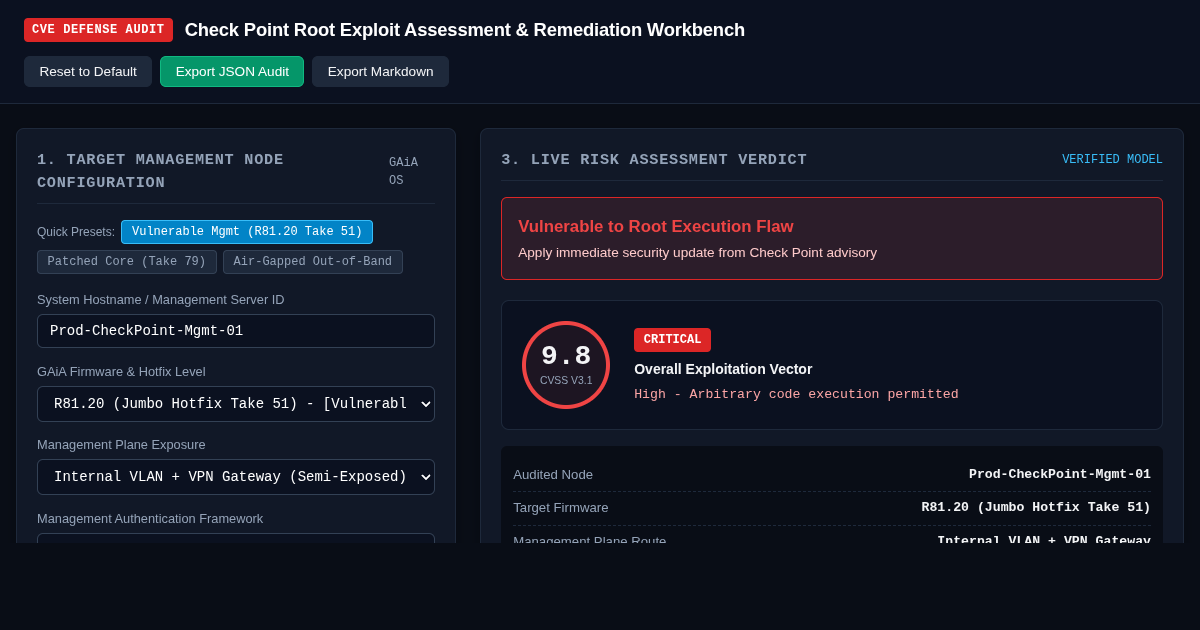The width and height of the screenshot is (1200, 630).
Task: Click Reset to Default button
Action: click(88, 72)
